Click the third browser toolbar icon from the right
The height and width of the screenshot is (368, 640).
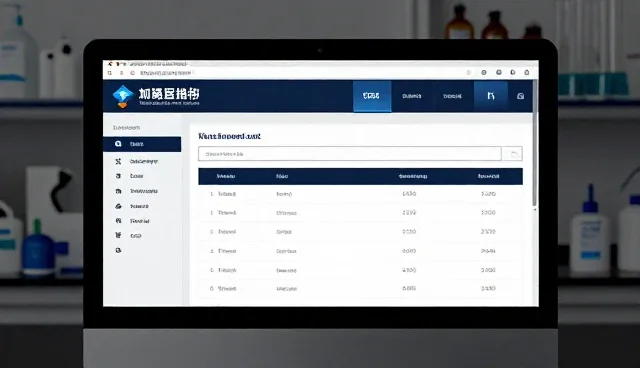(498, 73)
